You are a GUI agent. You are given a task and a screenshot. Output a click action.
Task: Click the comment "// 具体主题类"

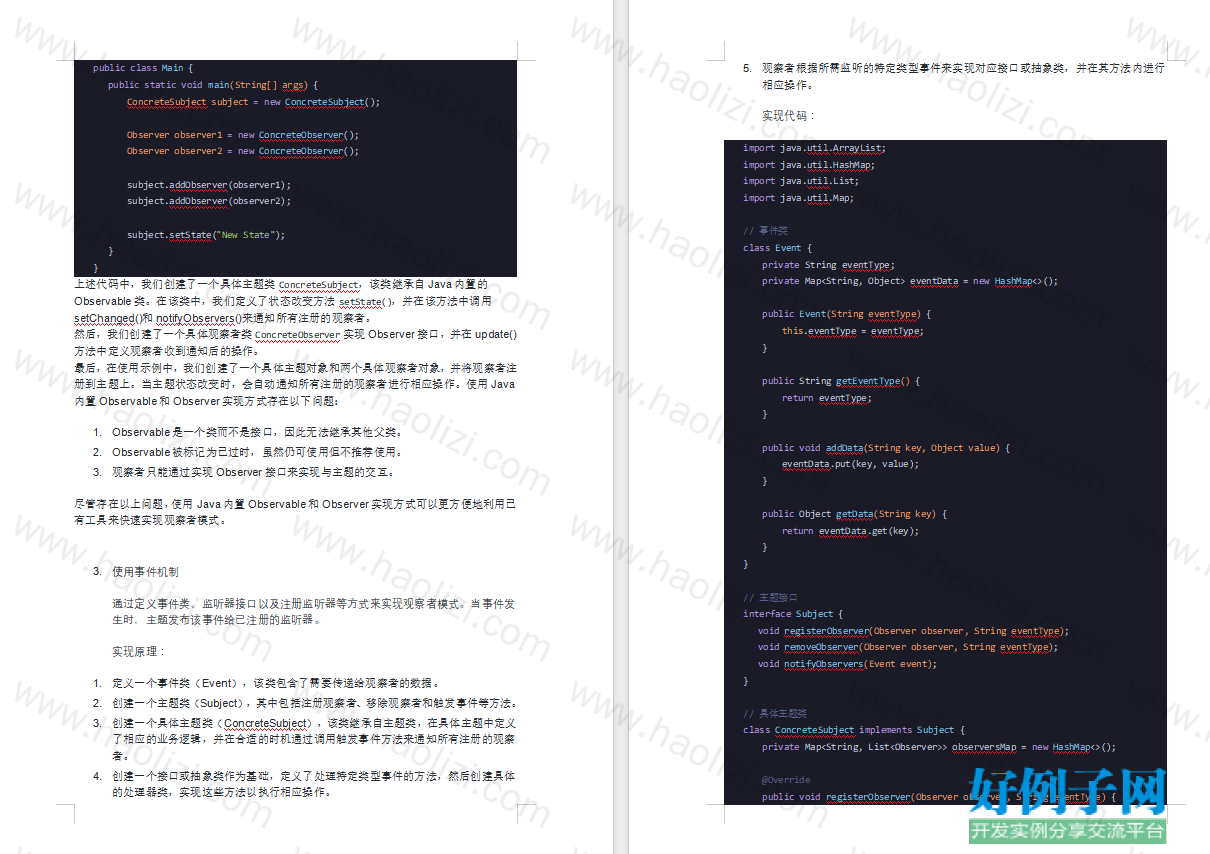(775, 714)
